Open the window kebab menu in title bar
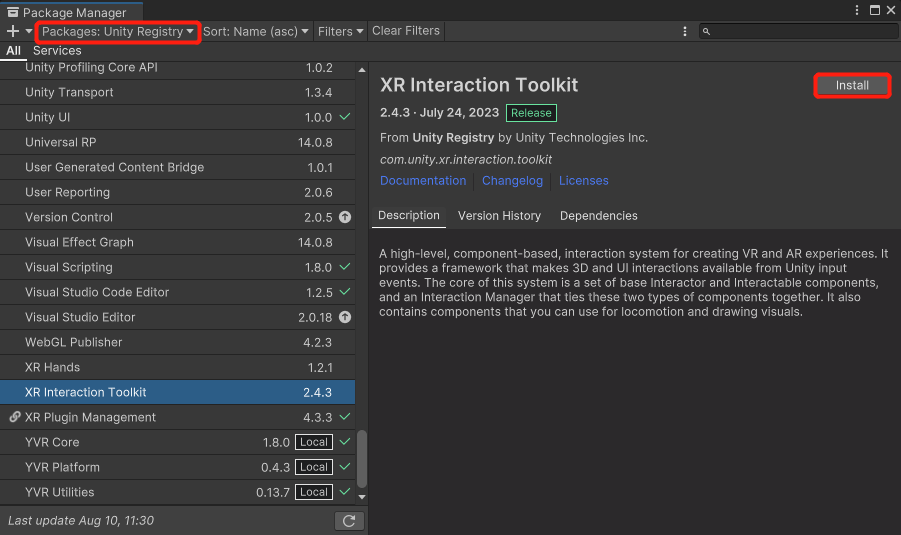Viewport: 901px width, 535px height. [857, 10]
